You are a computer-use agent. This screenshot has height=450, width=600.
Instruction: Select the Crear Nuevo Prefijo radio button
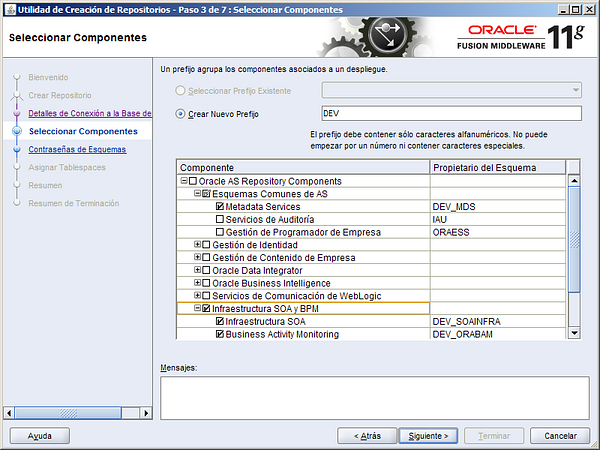click(180, 114)
